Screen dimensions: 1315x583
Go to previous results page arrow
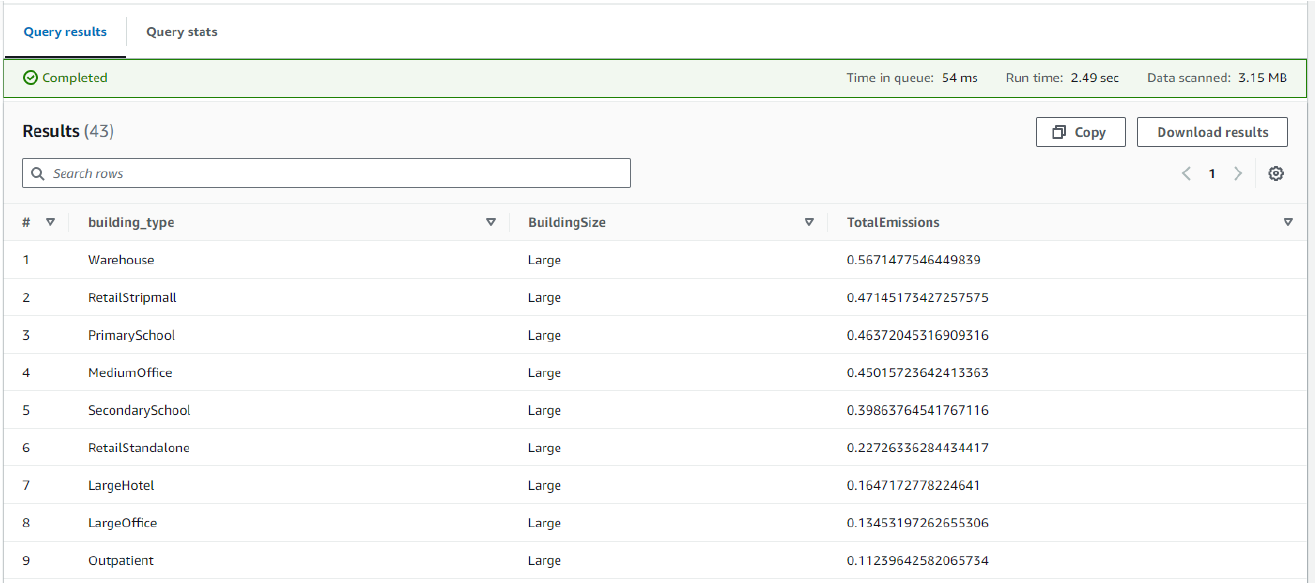[x=1186, y=173]
